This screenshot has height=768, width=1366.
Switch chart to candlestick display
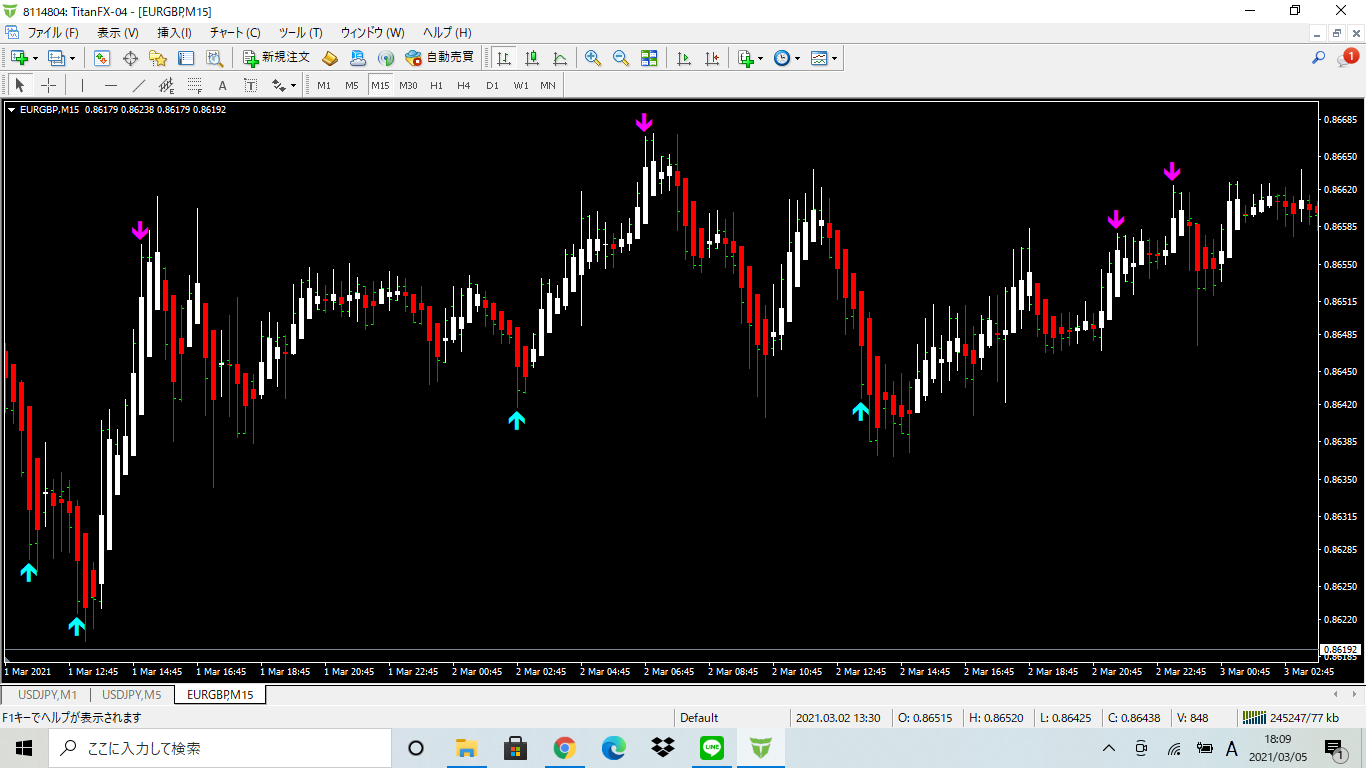pyautogui.click(x=532, y=58)
